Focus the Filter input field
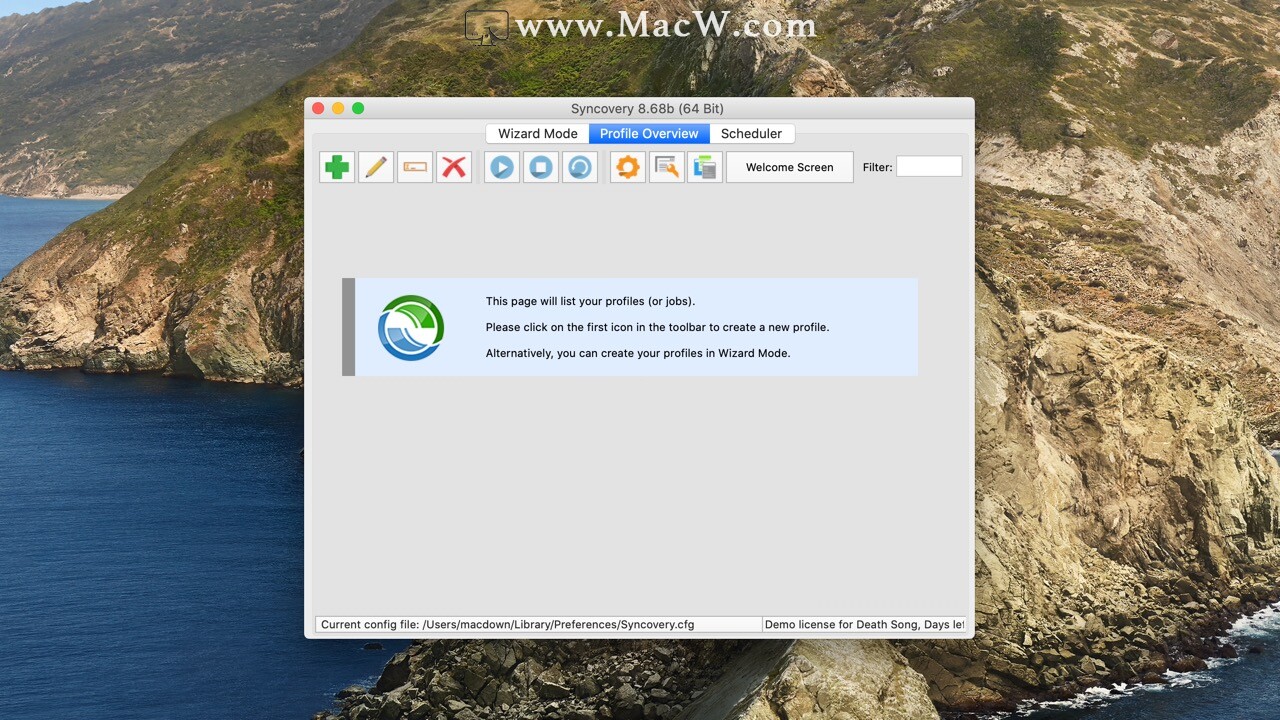1280x720 pixels. click(929, 167)
